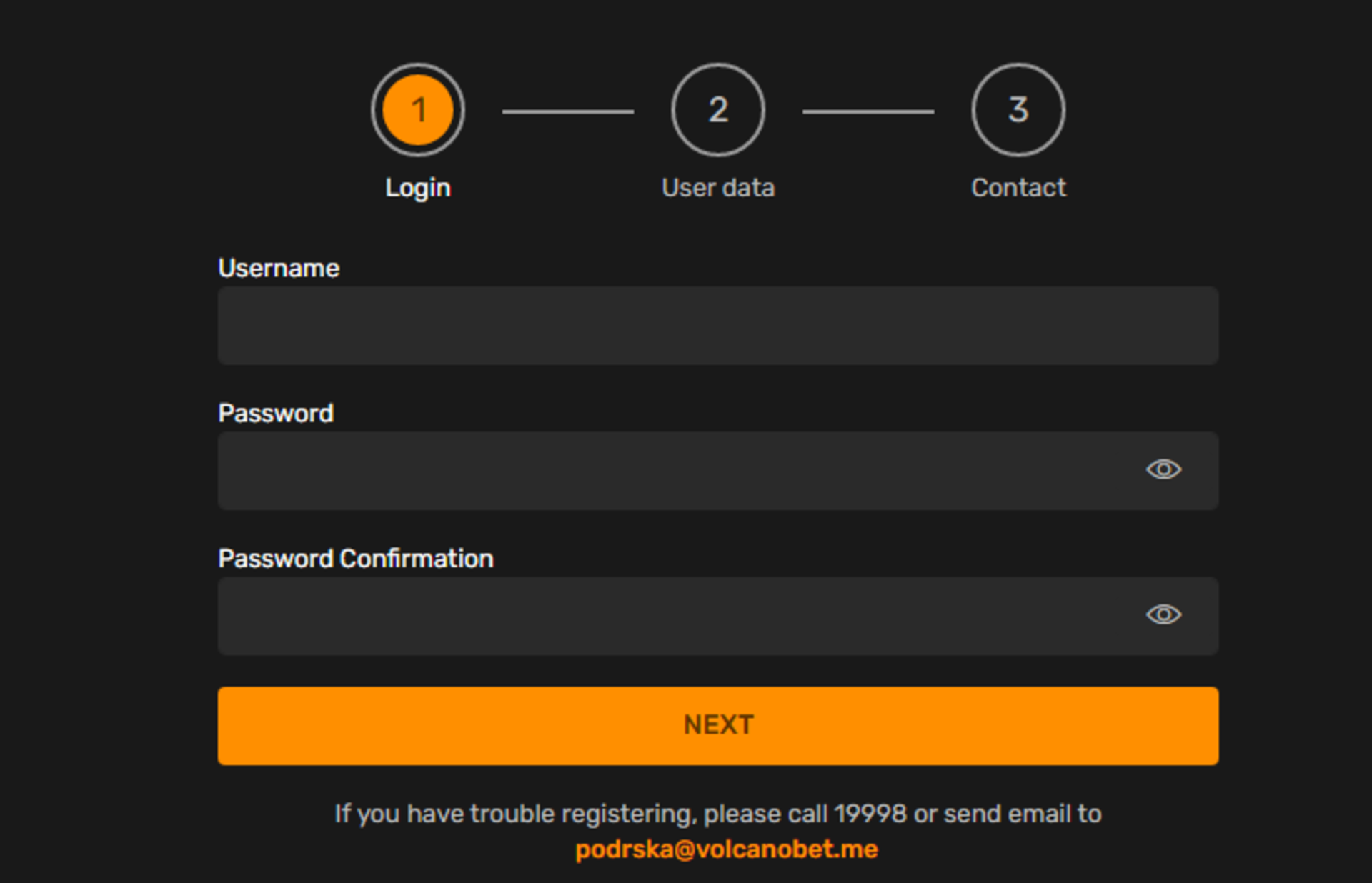
Task: Select the step 3 circle
Action: [1018, 110]
